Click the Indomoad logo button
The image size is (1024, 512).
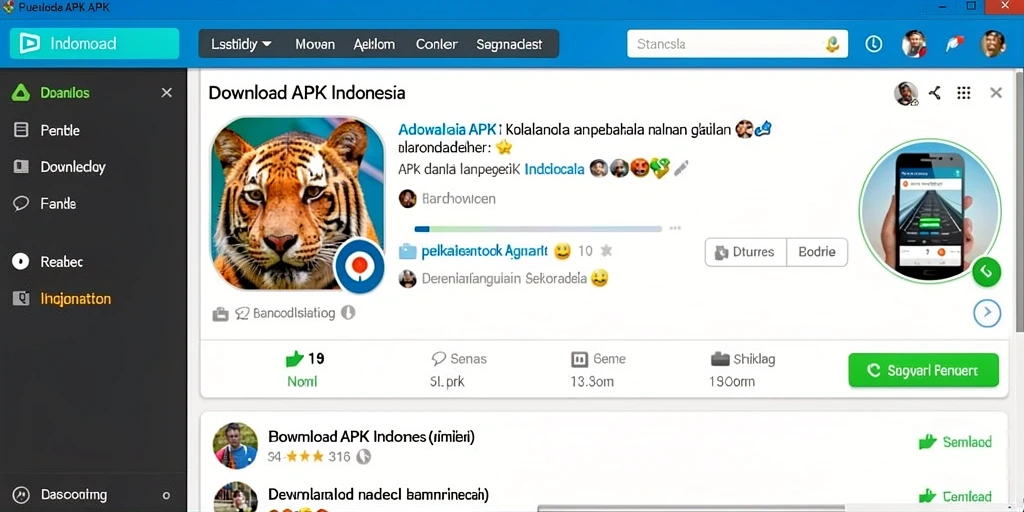point(94,44)
